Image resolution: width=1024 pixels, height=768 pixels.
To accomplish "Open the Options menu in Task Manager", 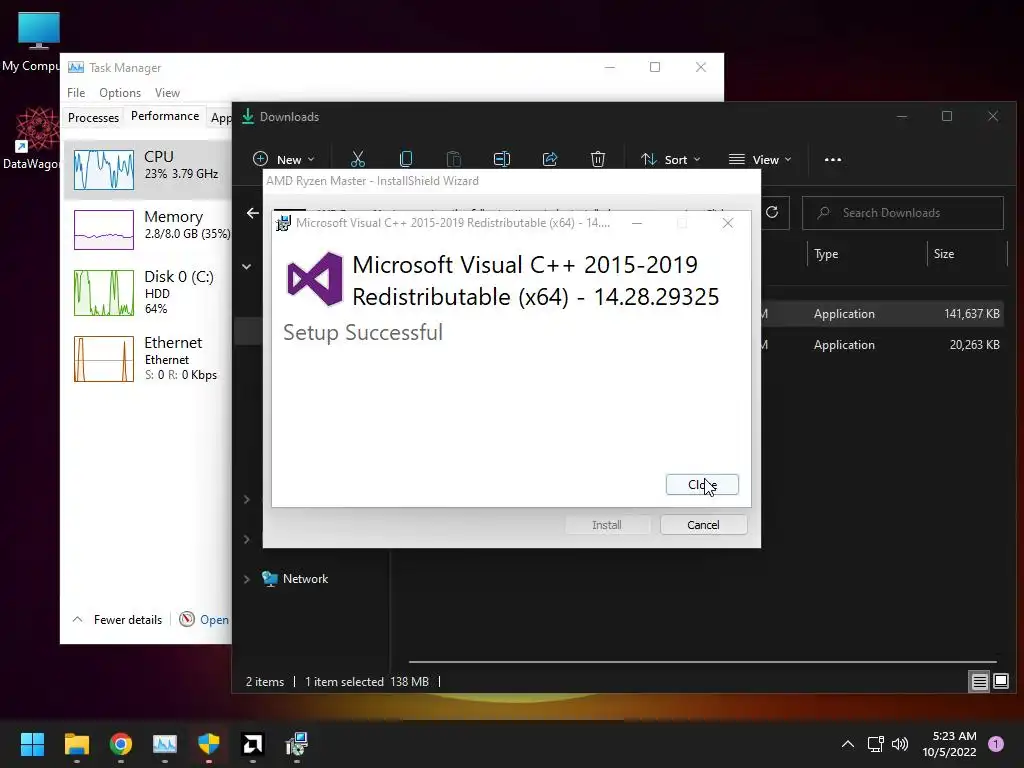I will [x=120, y=93].
